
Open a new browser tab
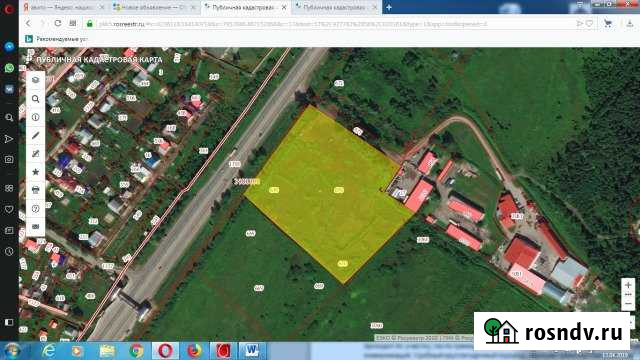pyautogui.click(x=389, y=7)
